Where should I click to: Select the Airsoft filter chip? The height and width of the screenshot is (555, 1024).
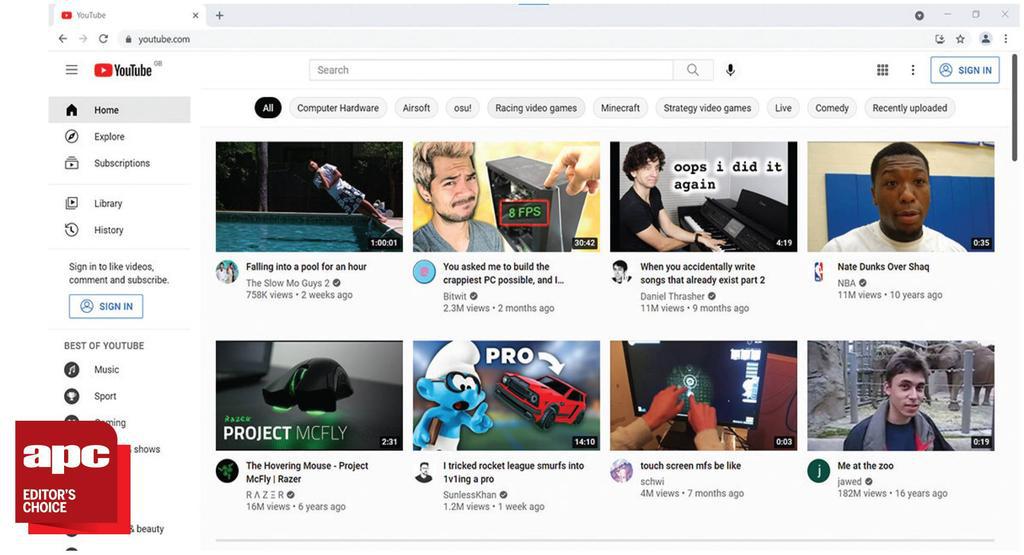[416, 108]
